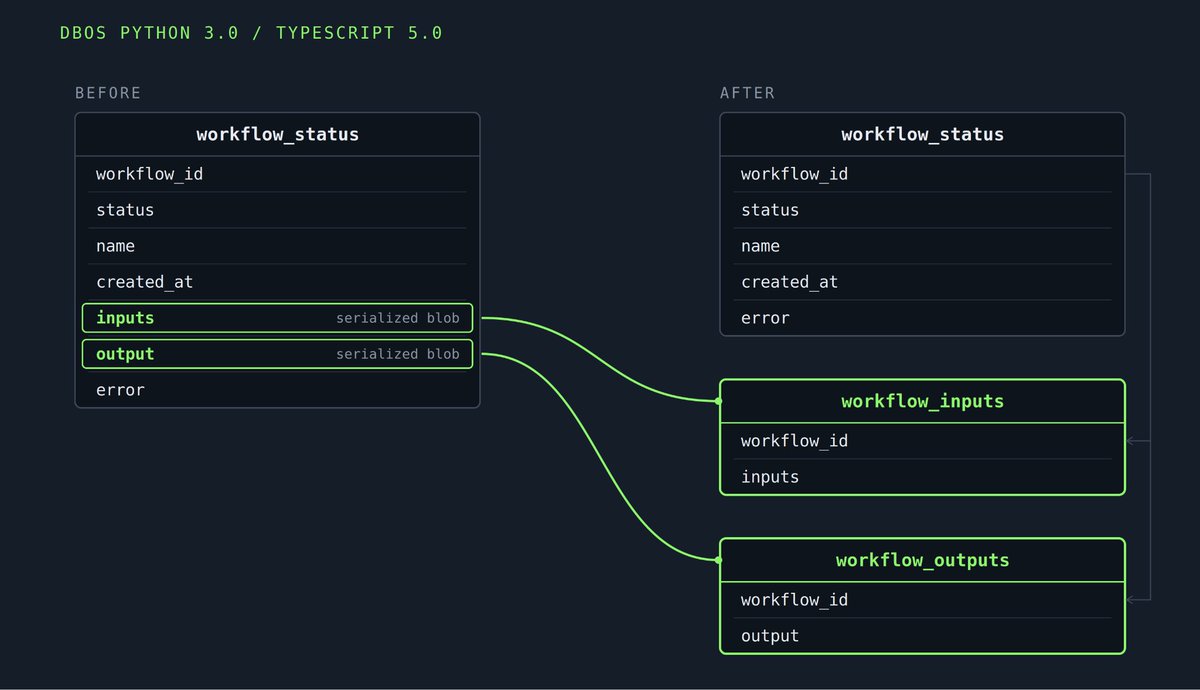Select inputs row in workflow_inputs table
The image size is (1200, 690).
922,477
